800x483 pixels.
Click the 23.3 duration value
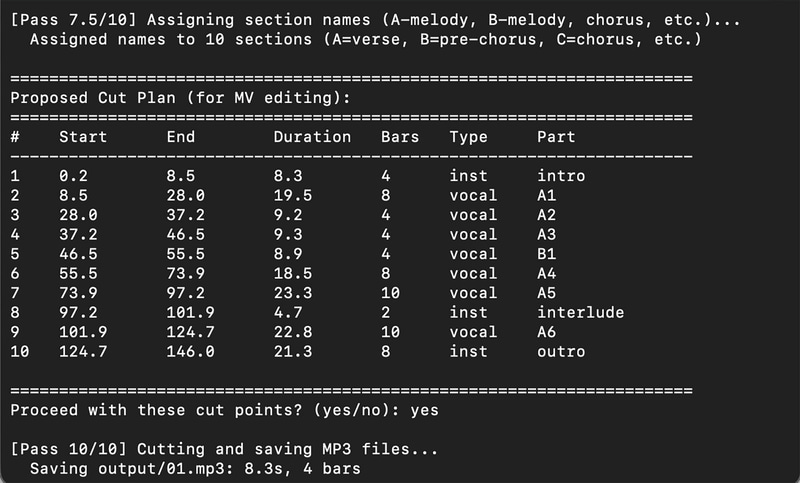click(288, 293)
